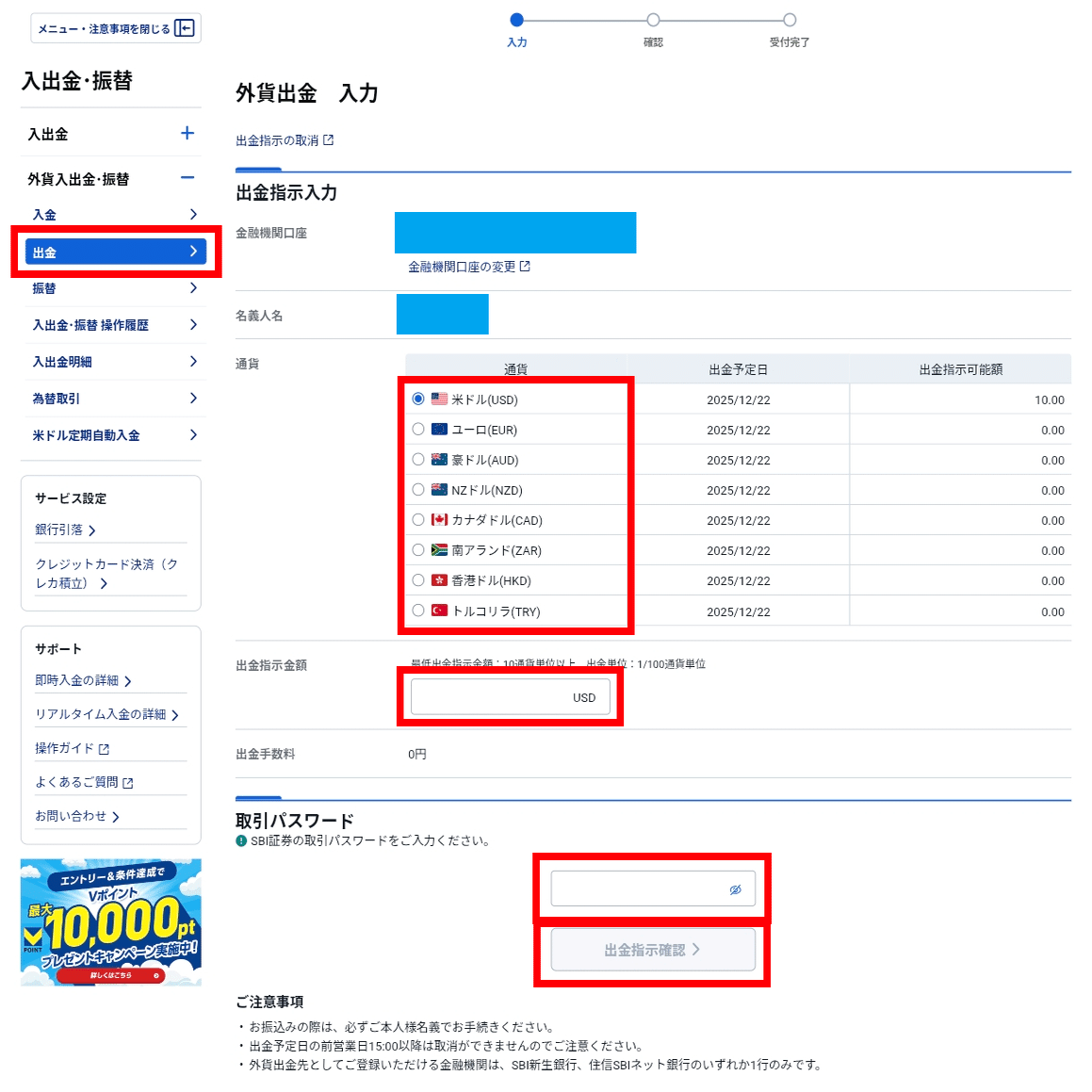
Task: Click the Turkish flag icon beside トルコリラ(TRY)
Action: [x=438, y=611]
